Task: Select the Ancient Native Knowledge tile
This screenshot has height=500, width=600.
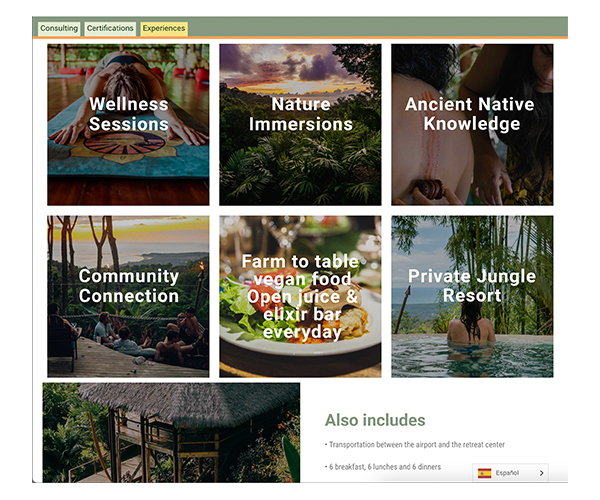Action: (472, 125)
